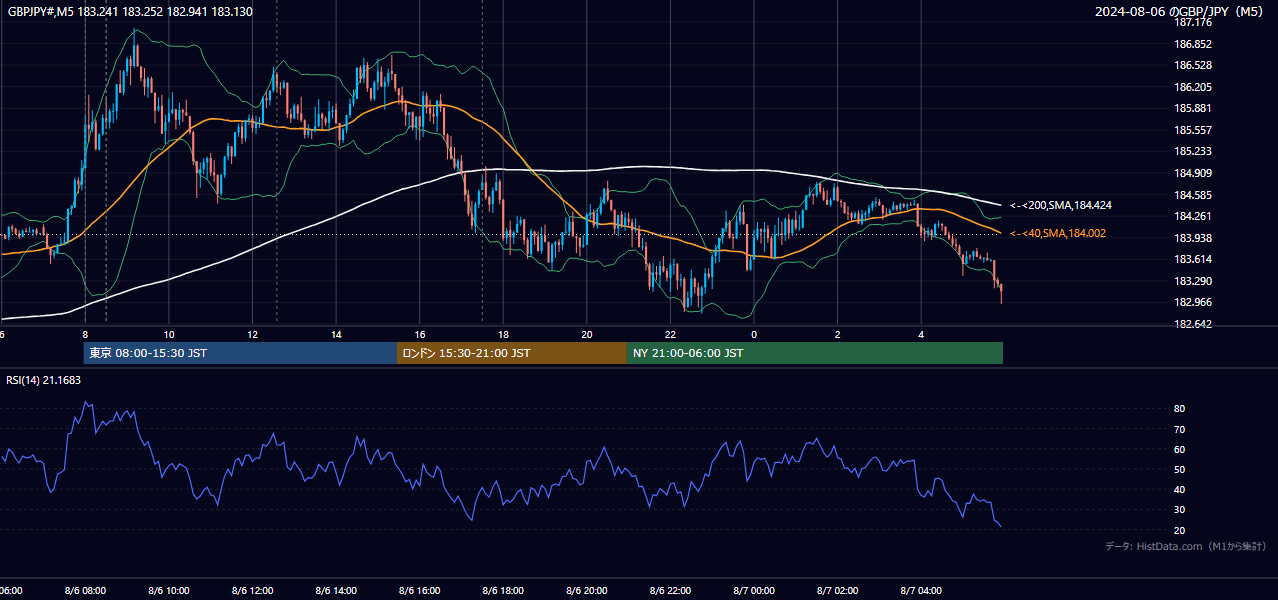Click the 8/6 18:00 time axis label
1278x600 pixels.
[503, 591]
